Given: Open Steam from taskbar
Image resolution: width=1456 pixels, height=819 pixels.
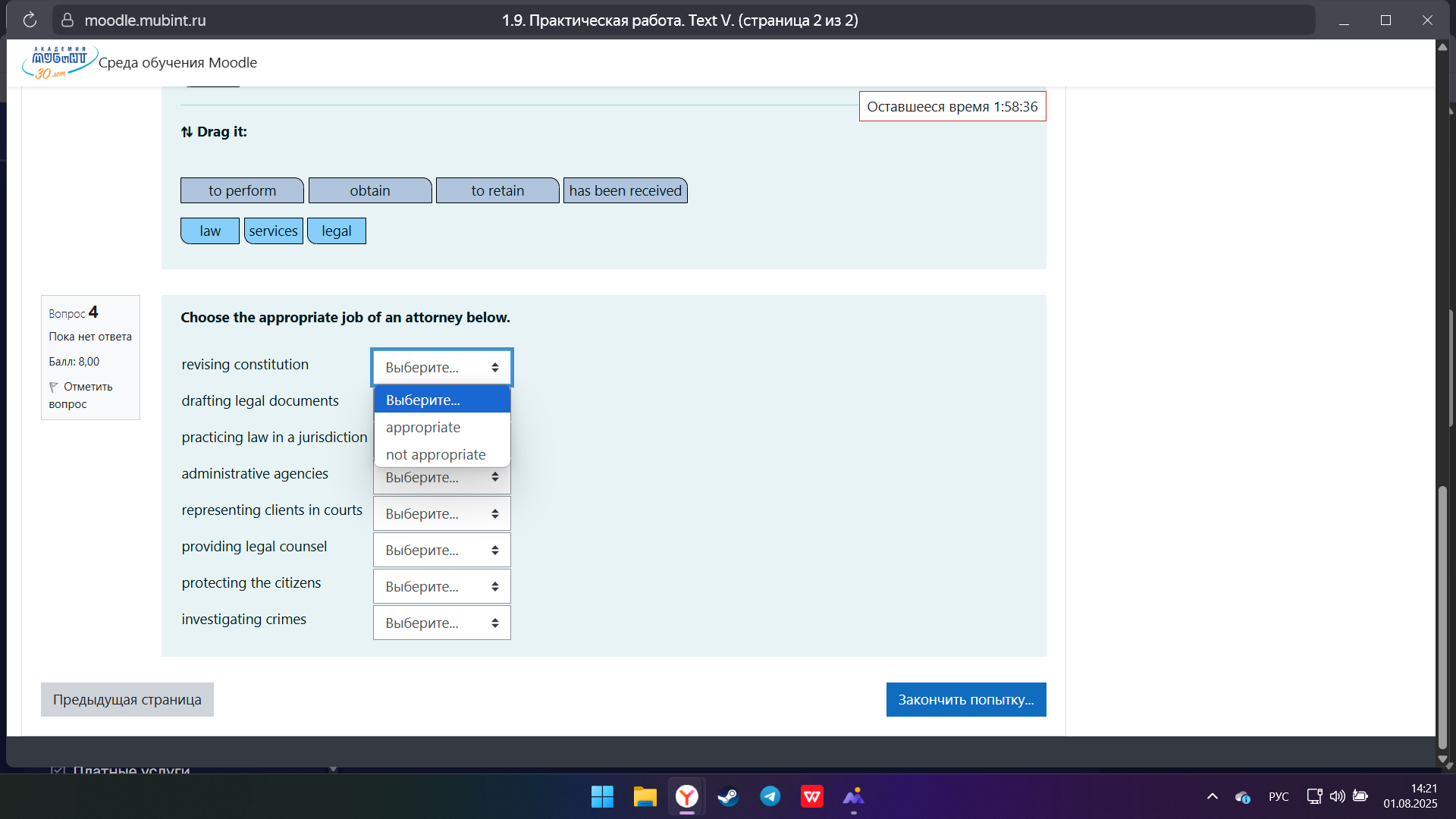Looking at the screenshot, I should [728, 796].
